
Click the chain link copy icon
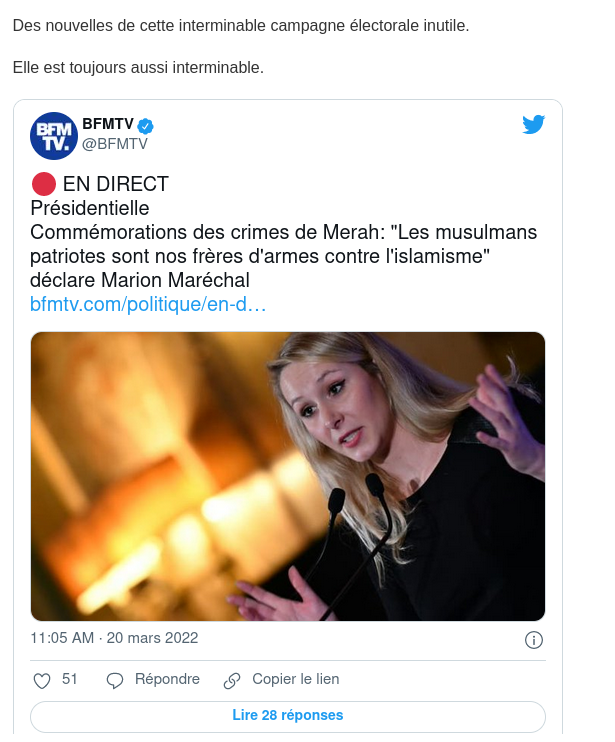(232, 680)
